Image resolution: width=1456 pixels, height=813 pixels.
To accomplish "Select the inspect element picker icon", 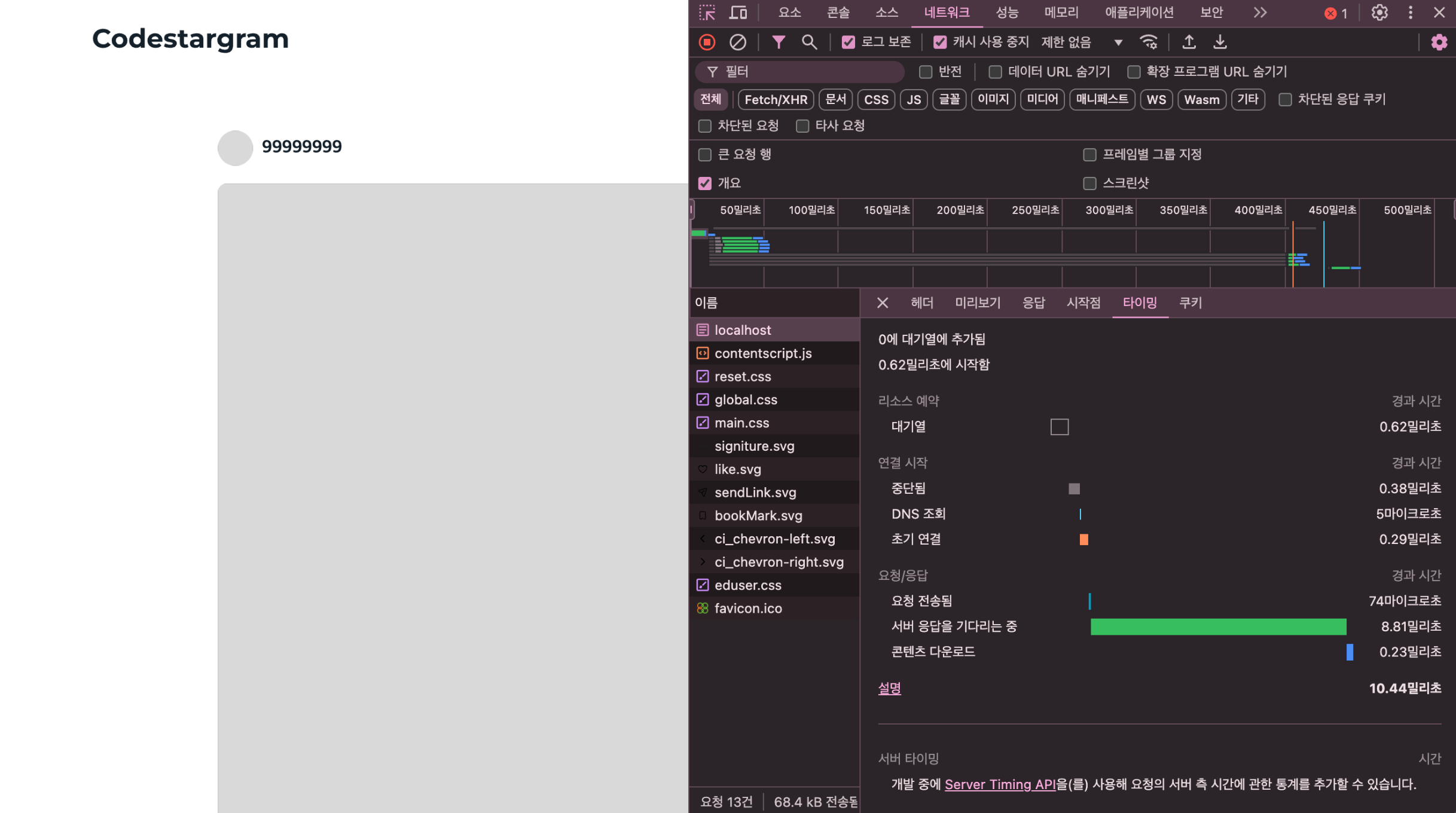I will pos(707,13).
